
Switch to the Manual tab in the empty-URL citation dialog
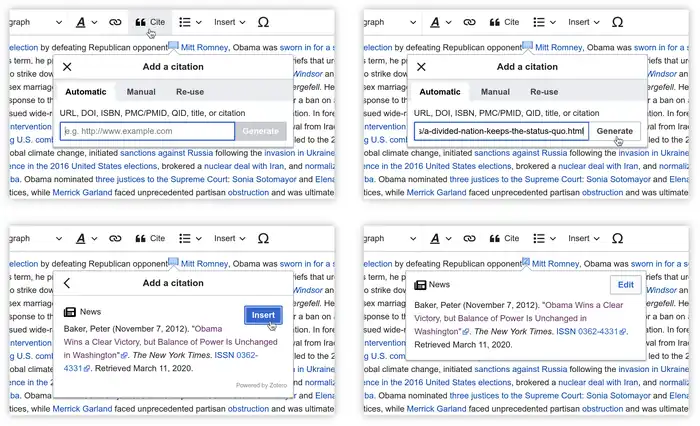coord(141,92)
